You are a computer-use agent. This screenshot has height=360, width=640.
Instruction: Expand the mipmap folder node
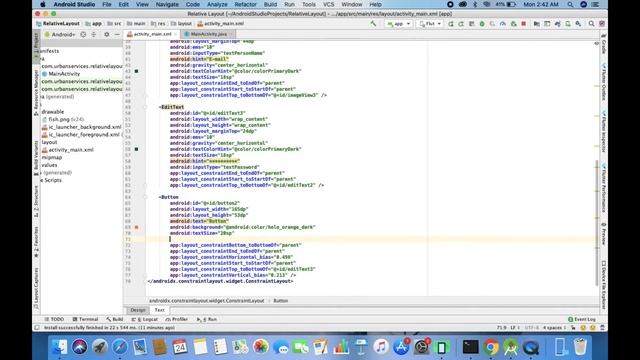click(51, 157)
